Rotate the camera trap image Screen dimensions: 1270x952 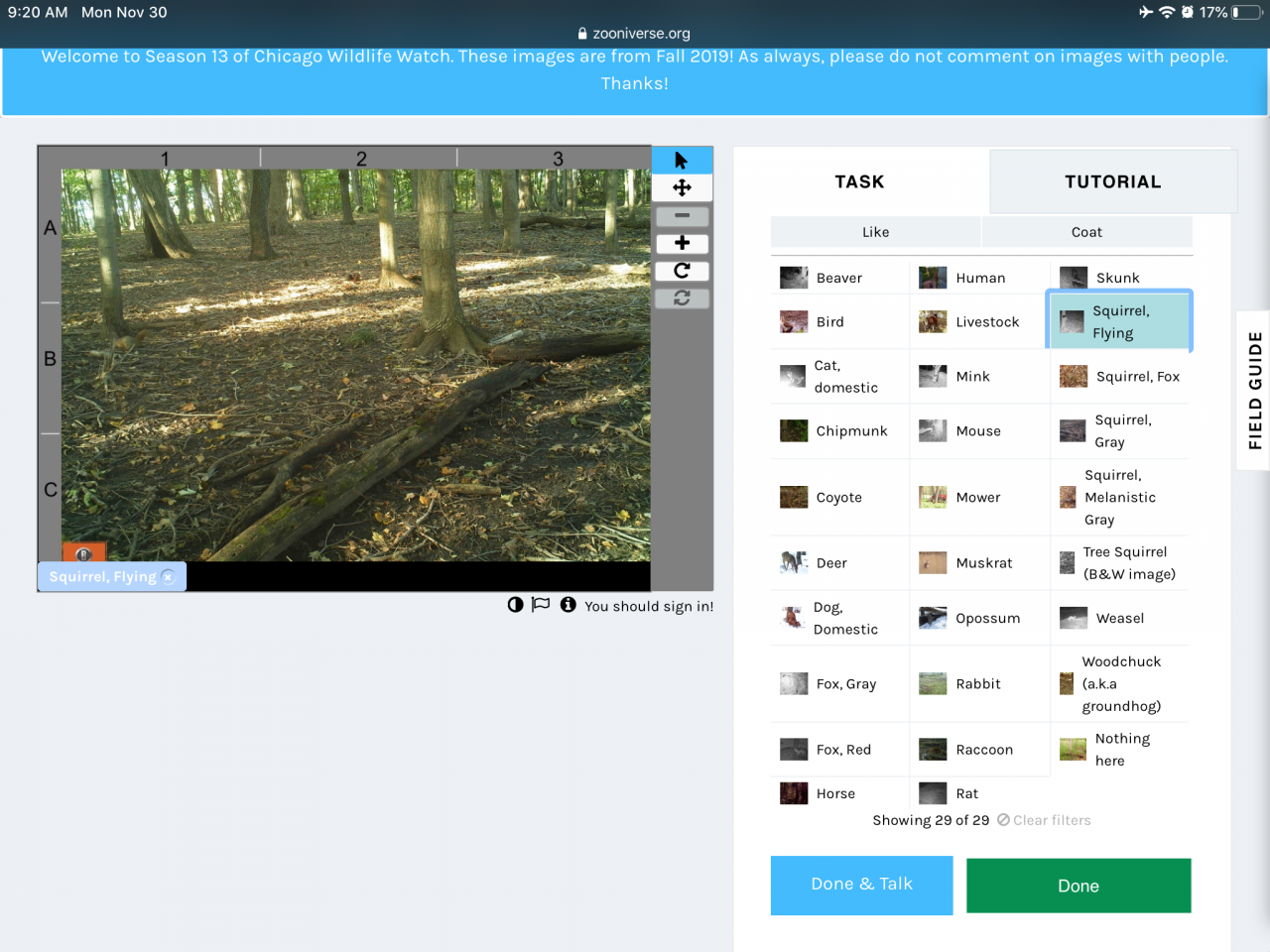pyautogui.click(x=682, y=271)
